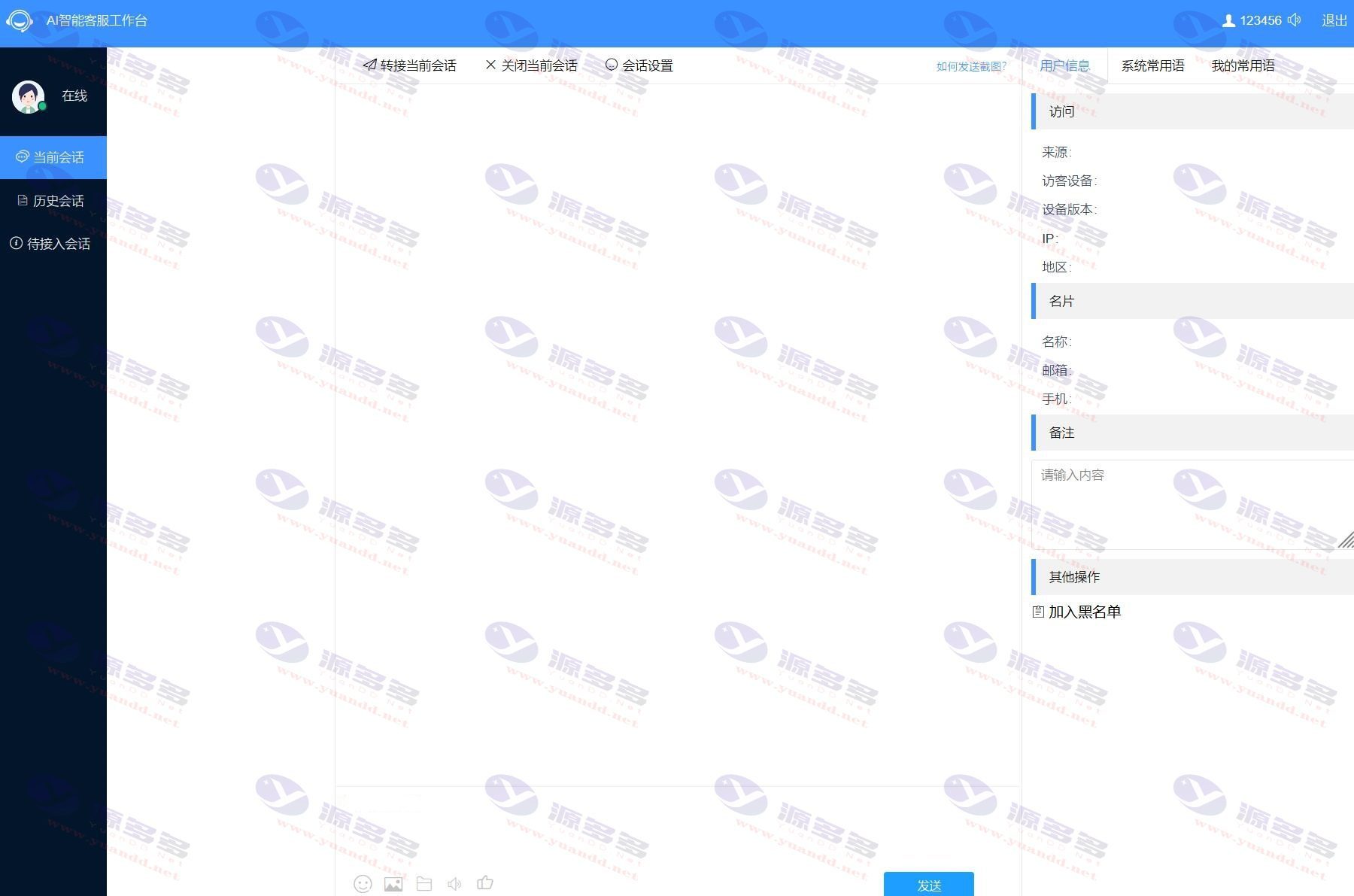The height and width of the screenshot is (896, 1354).
Task: Open the 如何发送截图? help link
Action: (971, 66)
